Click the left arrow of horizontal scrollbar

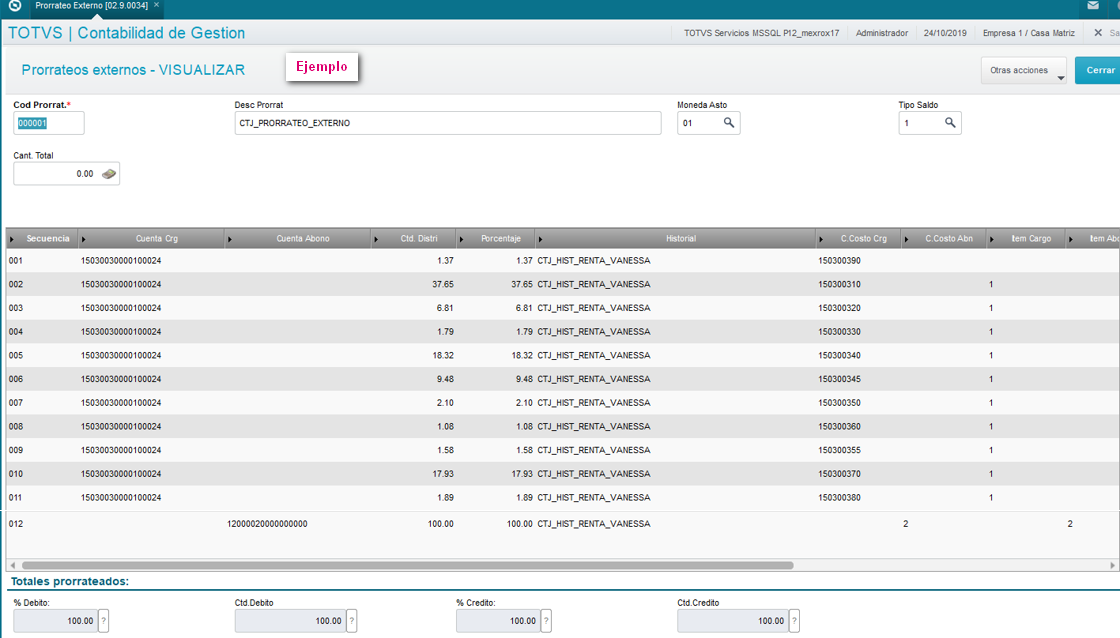[12, 565]
